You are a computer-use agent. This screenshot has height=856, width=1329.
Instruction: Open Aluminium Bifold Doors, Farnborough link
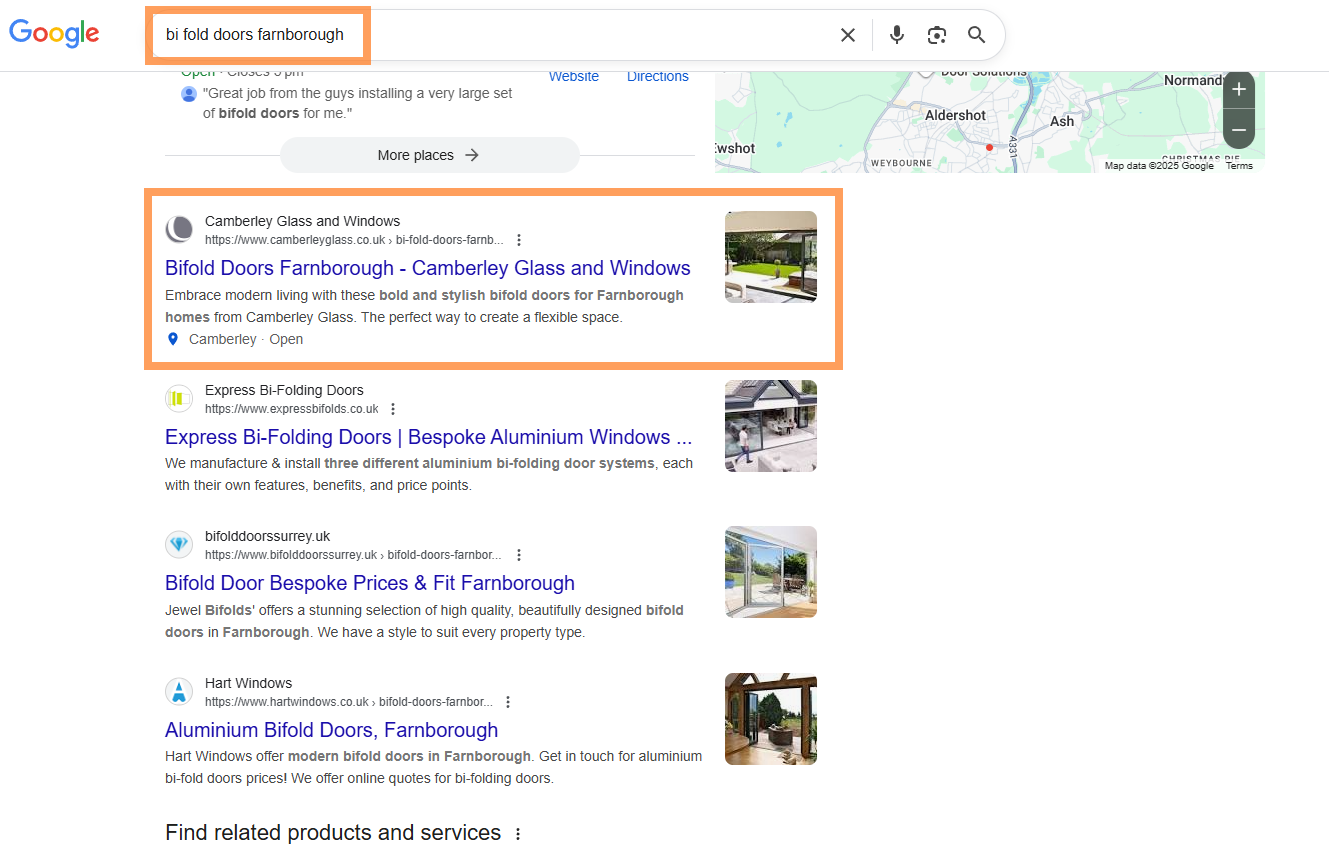(x=331, y=730)
